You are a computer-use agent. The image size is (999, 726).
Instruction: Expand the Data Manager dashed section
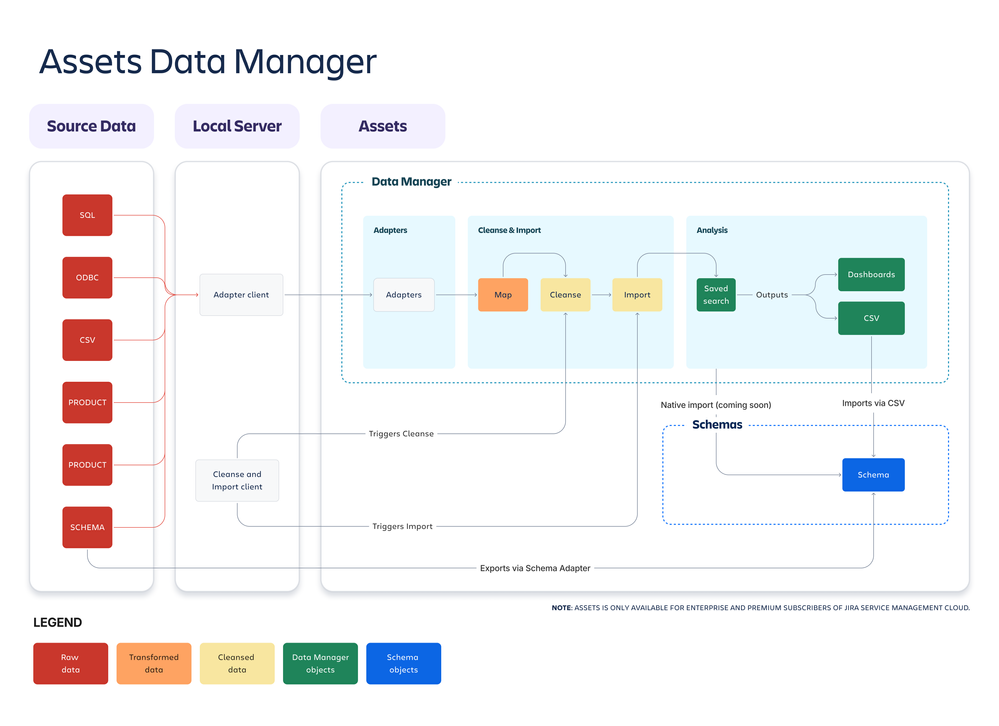(410, 182)
